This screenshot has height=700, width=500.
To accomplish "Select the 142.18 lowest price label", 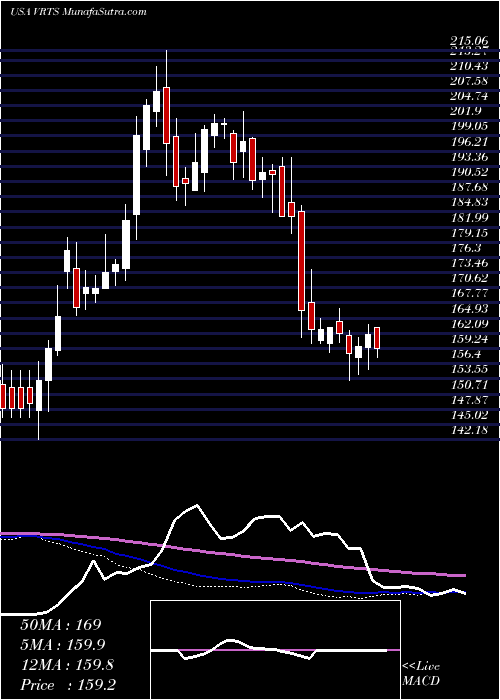I will tap(469, 430).
